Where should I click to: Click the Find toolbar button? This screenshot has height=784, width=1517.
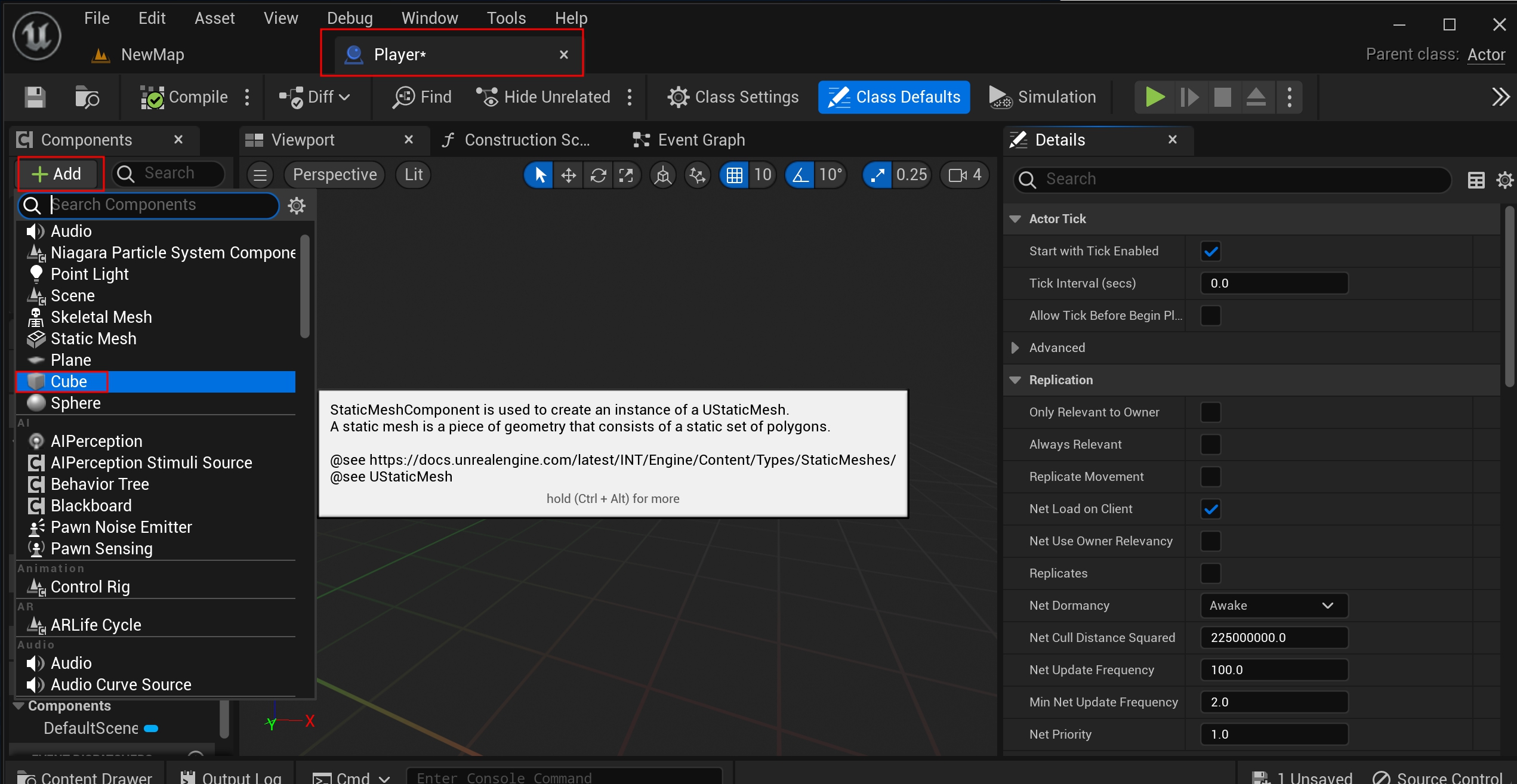(422, 97)
